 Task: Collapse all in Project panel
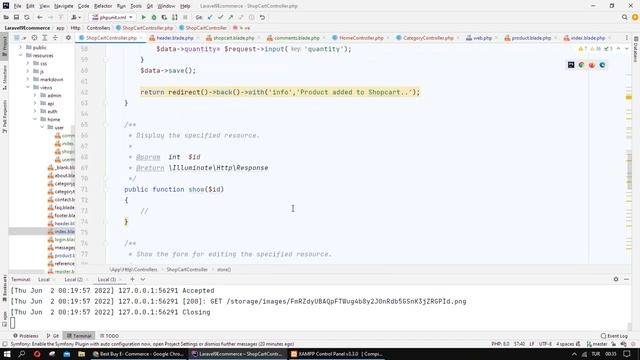(55, 38)
